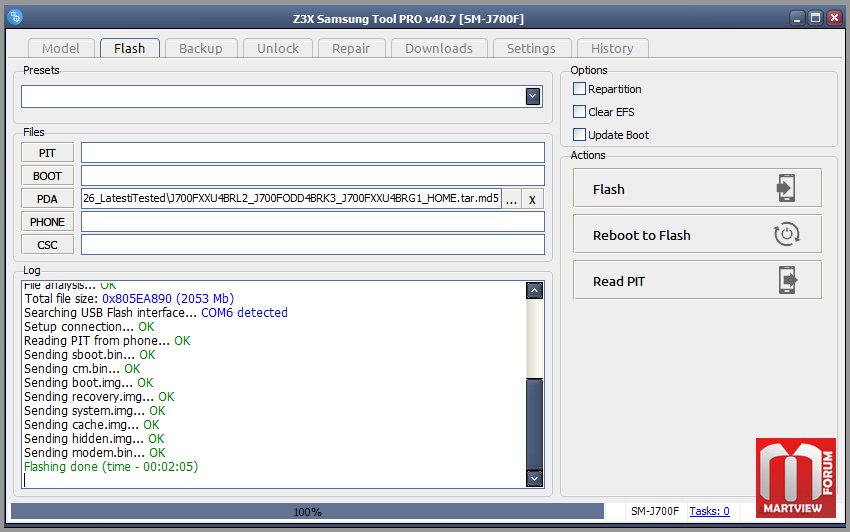Click the PHONE file button
Image resolution: width=850 pixels, height=532 pixels.
point(48,222)
